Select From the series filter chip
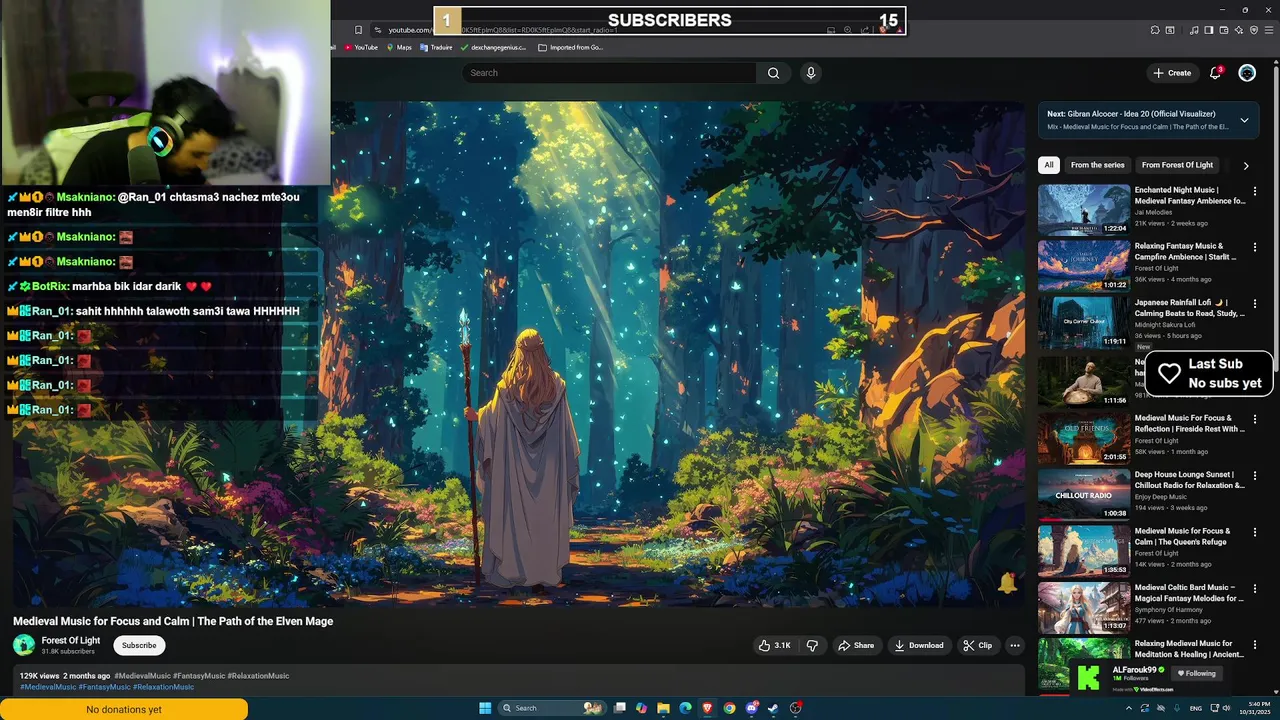The height and width of the screenshot is (720, 1280). coord(1097,165)
